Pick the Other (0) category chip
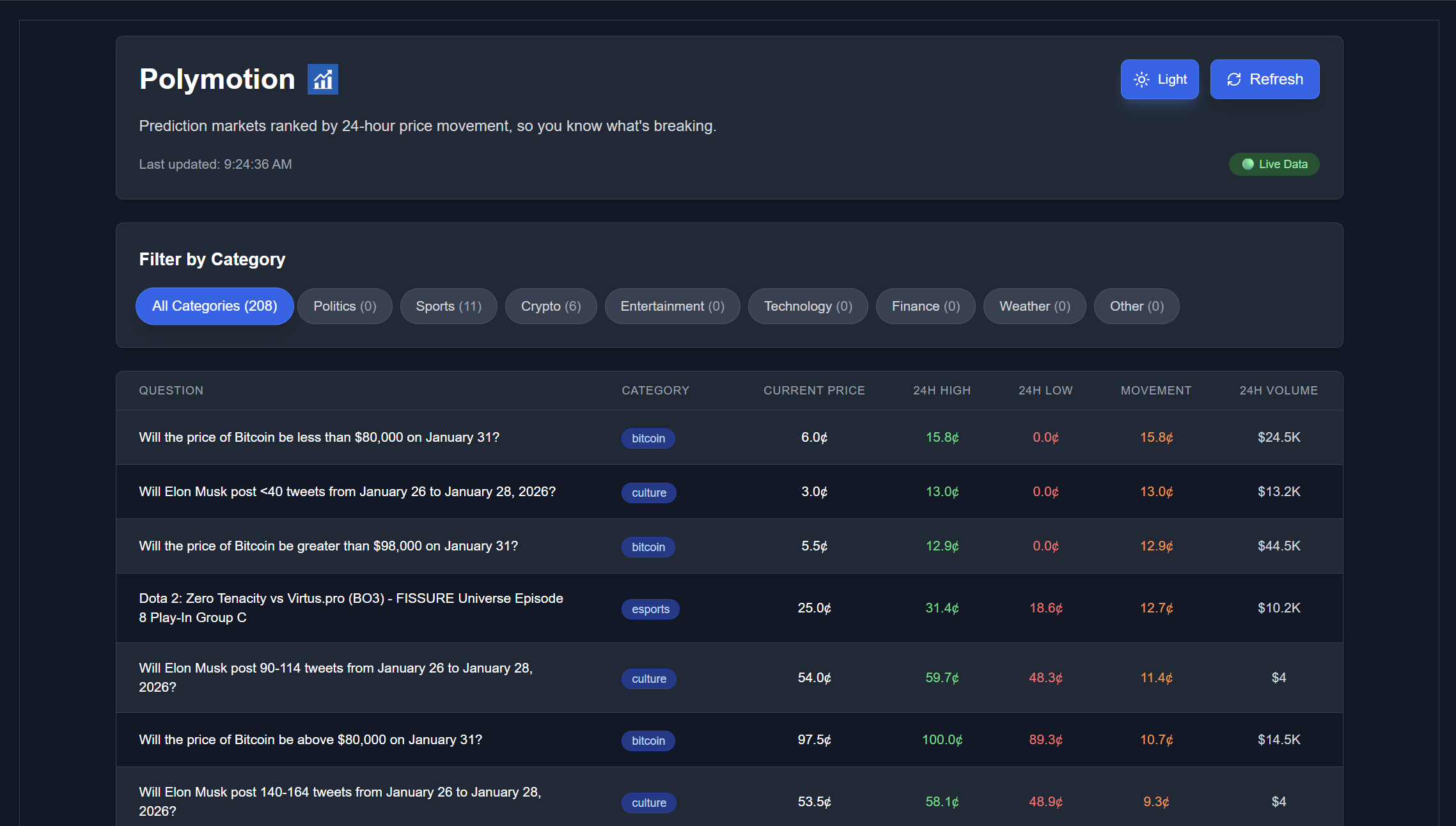 (x=1136, y=306)
